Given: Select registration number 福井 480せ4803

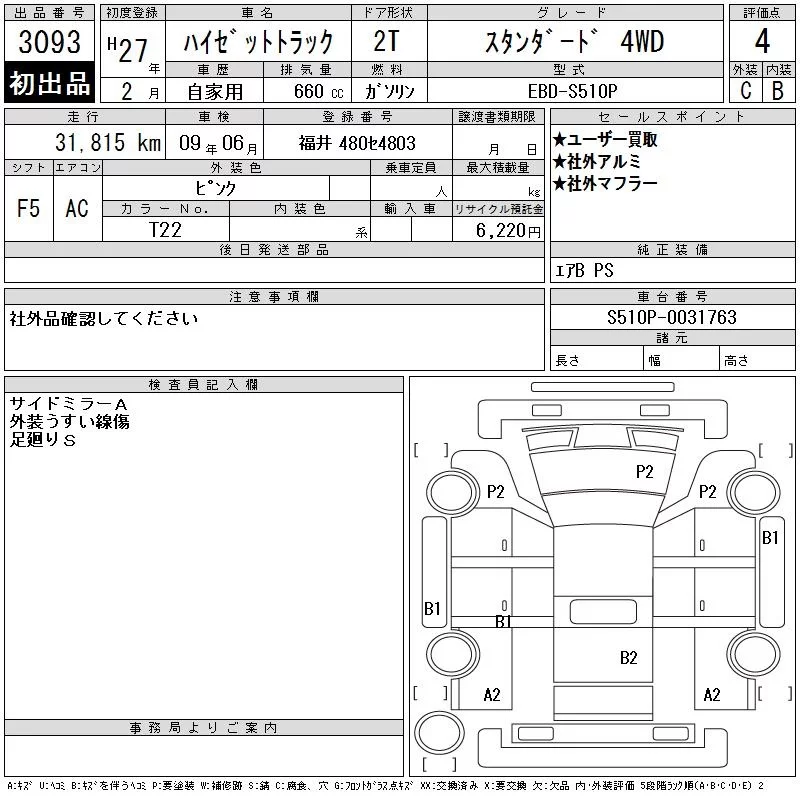Looking at the screenshot, I should pos(357,143).
